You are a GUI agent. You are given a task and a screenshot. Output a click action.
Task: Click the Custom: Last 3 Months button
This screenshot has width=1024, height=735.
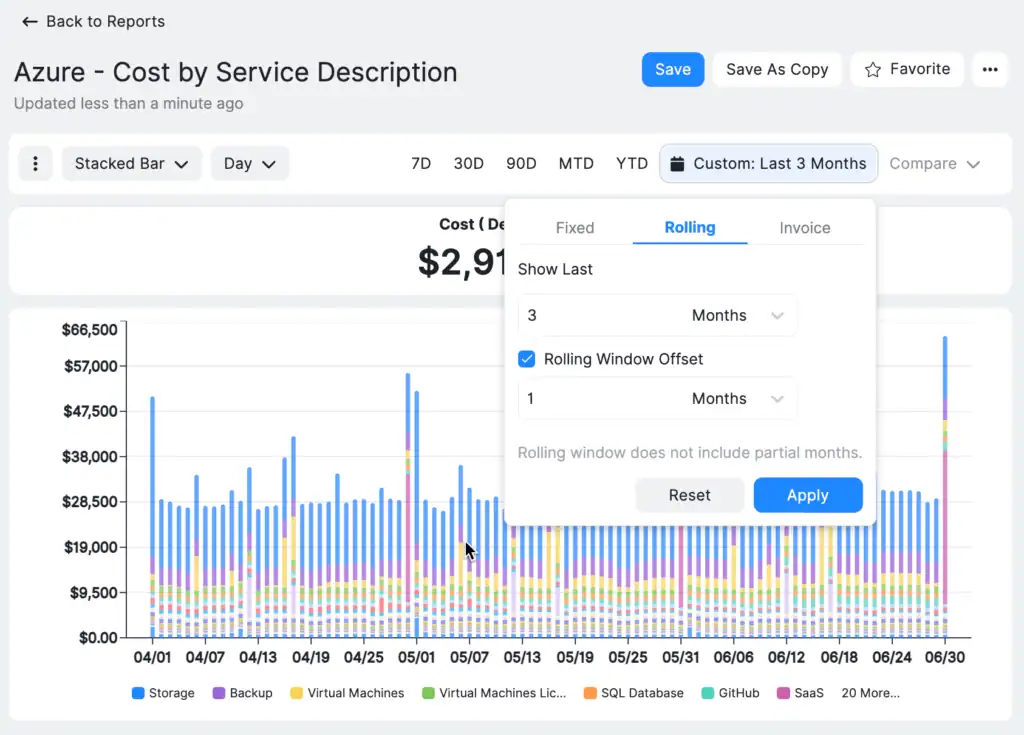pyautogui.click(x=769, y=163)
